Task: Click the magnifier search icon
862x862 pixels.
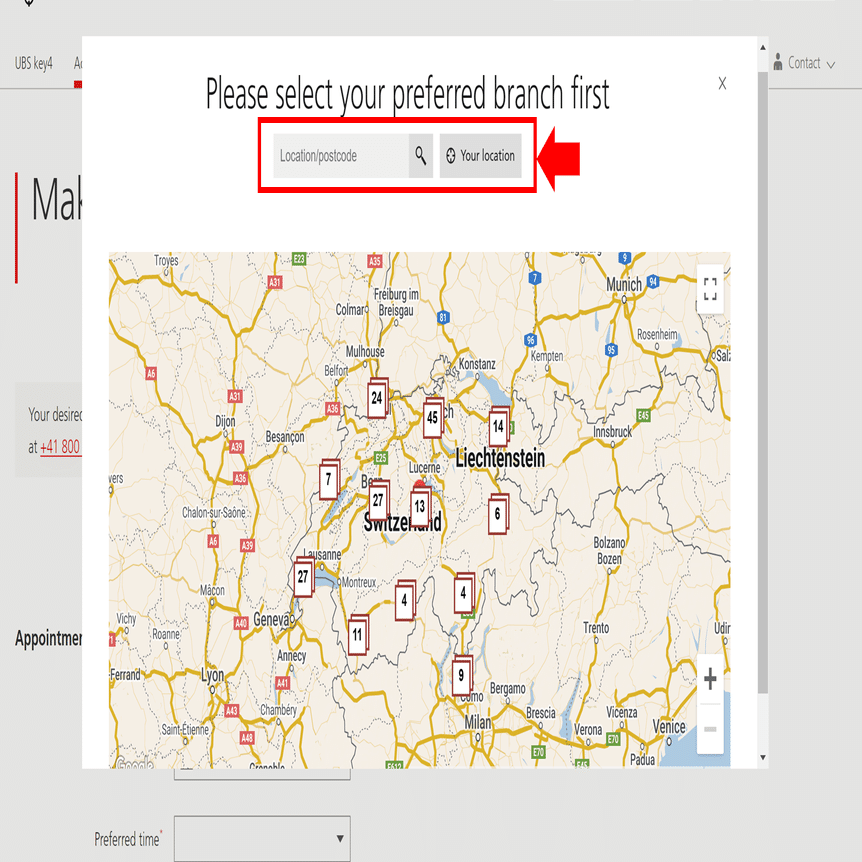Action: tap(421, 156)
